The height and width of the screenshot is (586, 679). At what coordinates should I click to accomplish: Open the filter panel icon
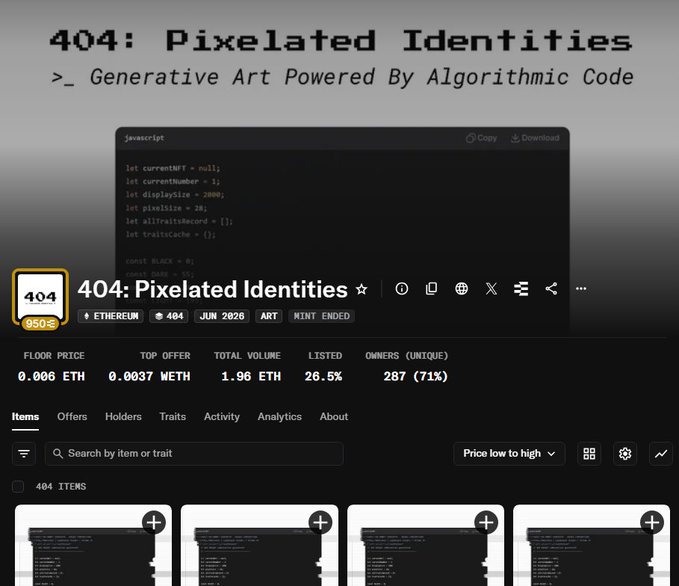point(24,453)
